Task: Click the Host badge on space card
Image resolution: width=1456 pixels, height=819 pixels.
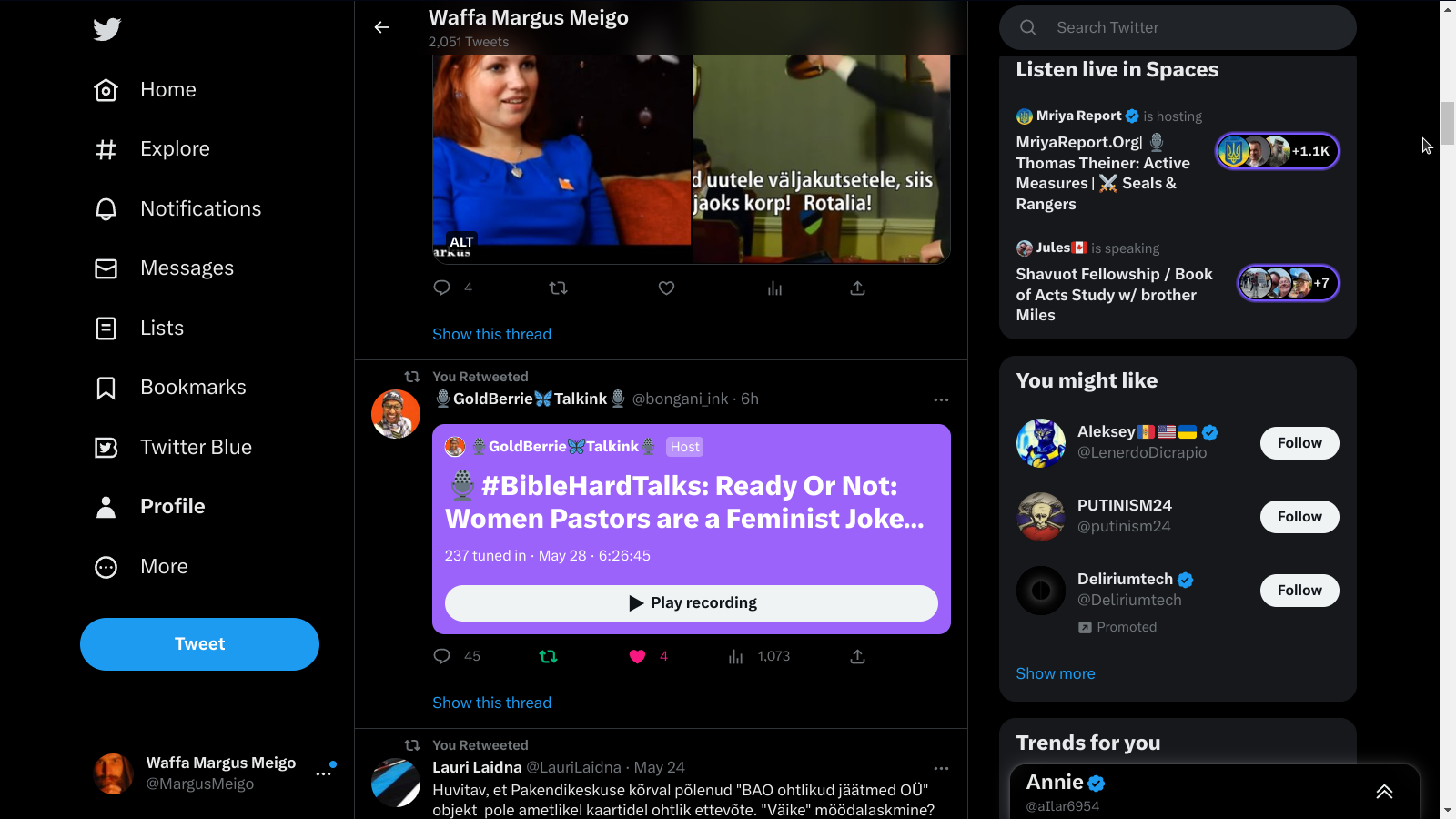Action: pyautogui.click(x=685, y=447)
